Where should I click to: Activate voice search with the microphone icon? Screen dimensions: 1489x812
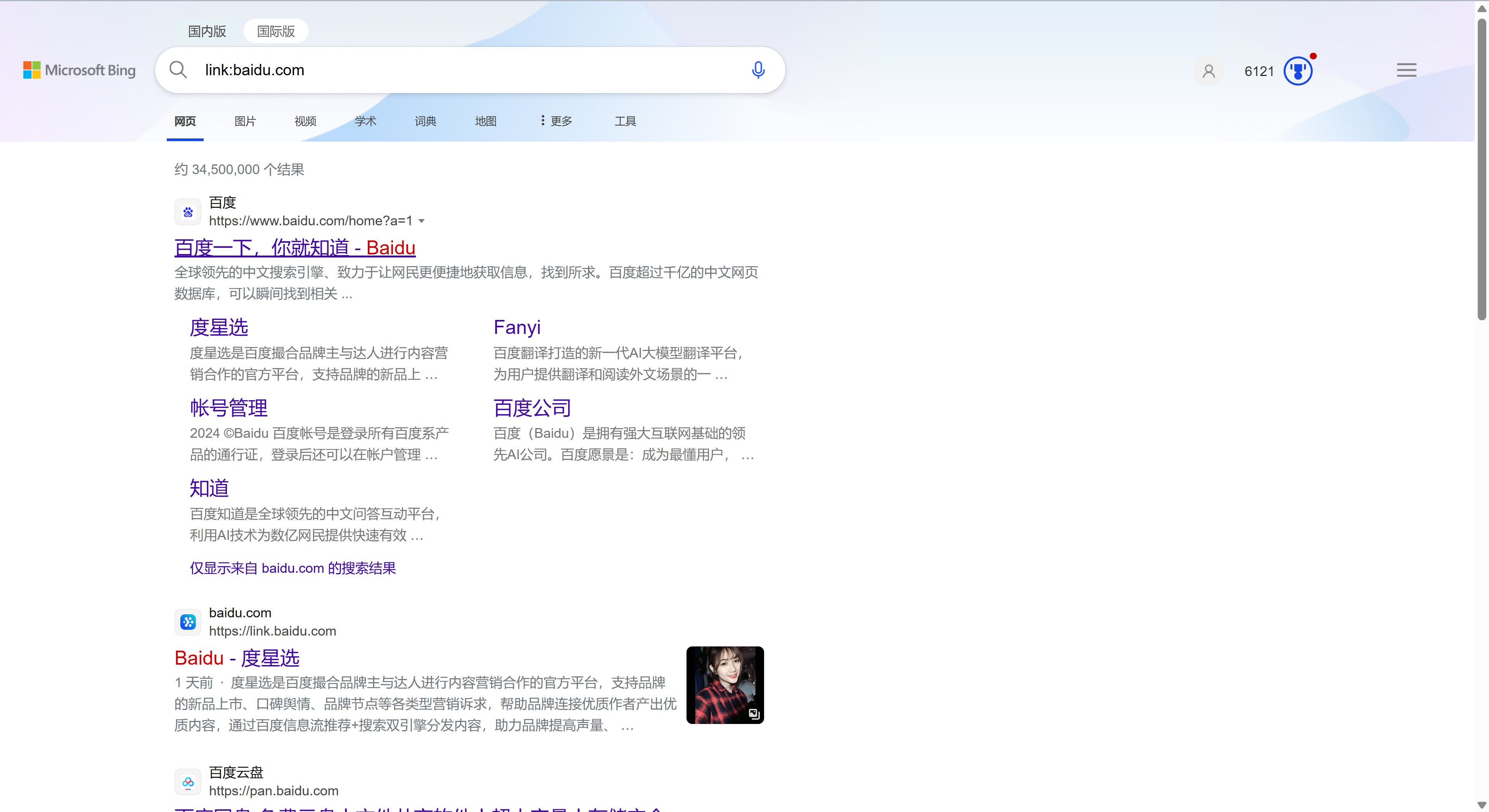(758, 70)
